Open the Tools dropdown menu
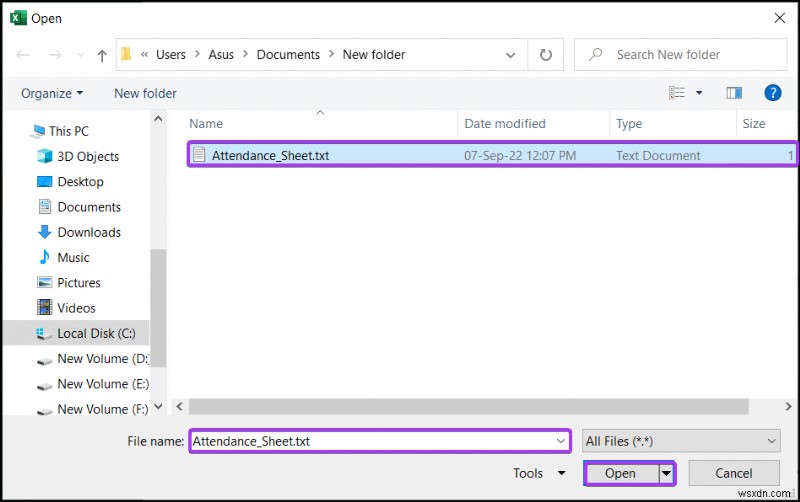This screenshot has height=502, width=800. pyautogui.click(x=539, y=473)
